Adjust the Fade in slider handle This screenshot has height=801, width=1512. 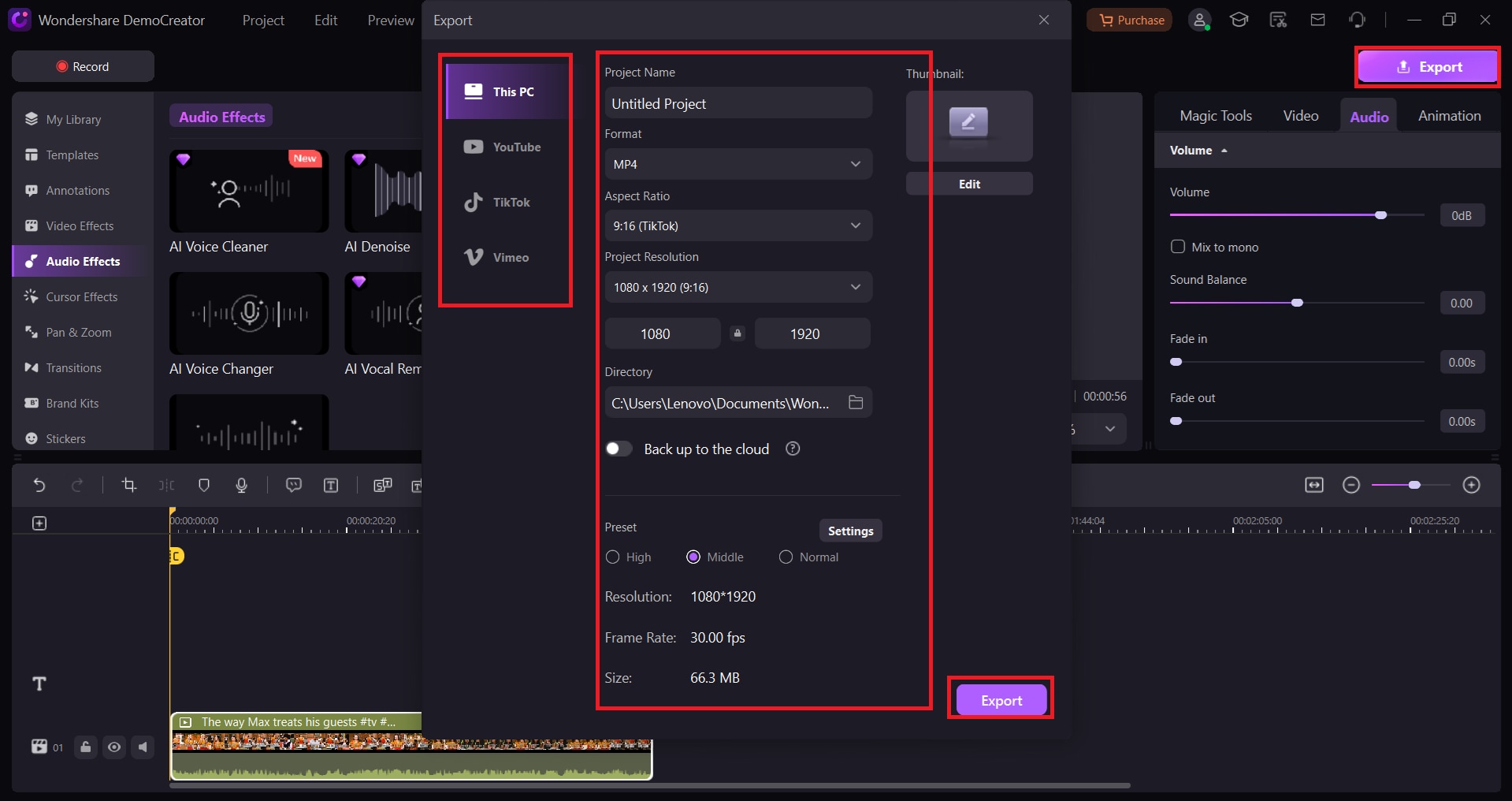click(1176, 362)
